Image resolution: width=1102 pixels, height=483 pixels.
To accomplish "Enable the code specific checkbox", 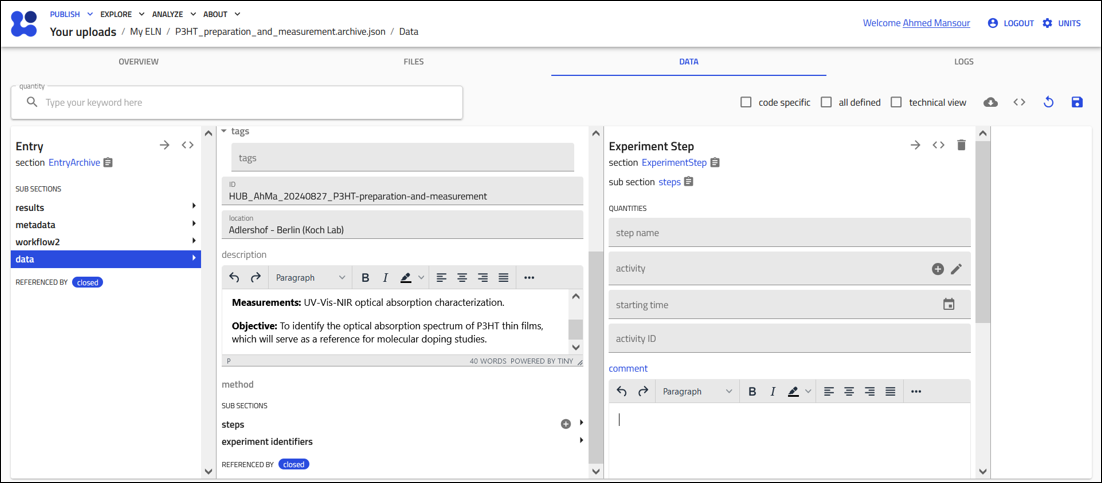I will coord(746,102).
